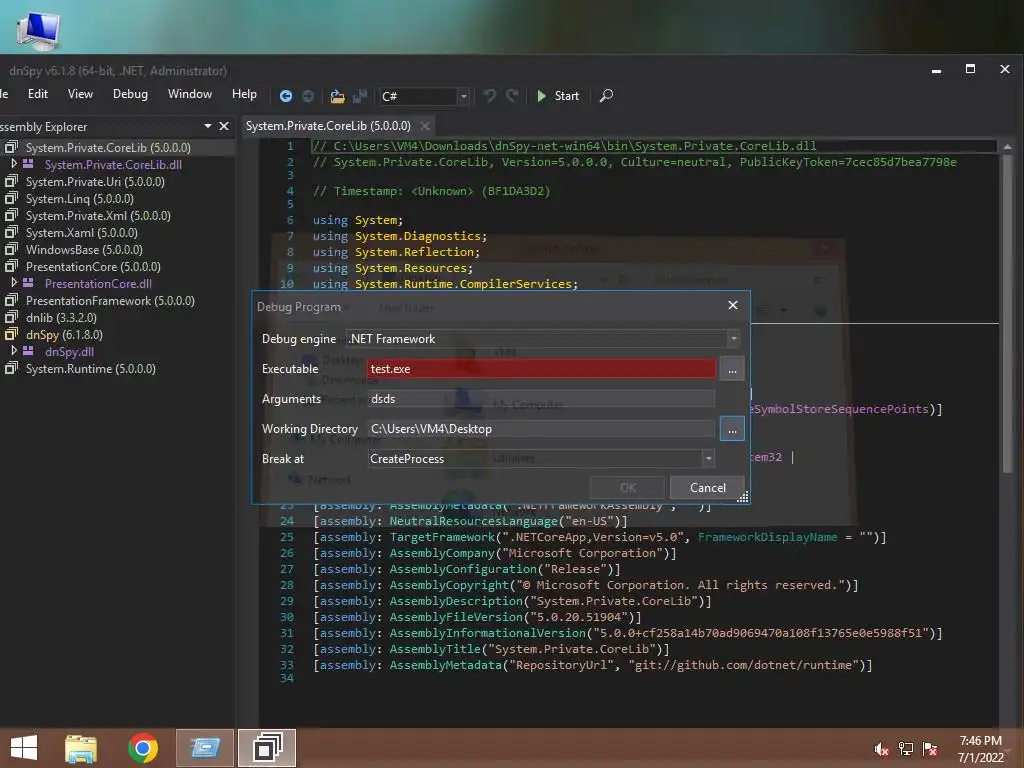
Task: Open the View menu
Action: pos(80,94)
